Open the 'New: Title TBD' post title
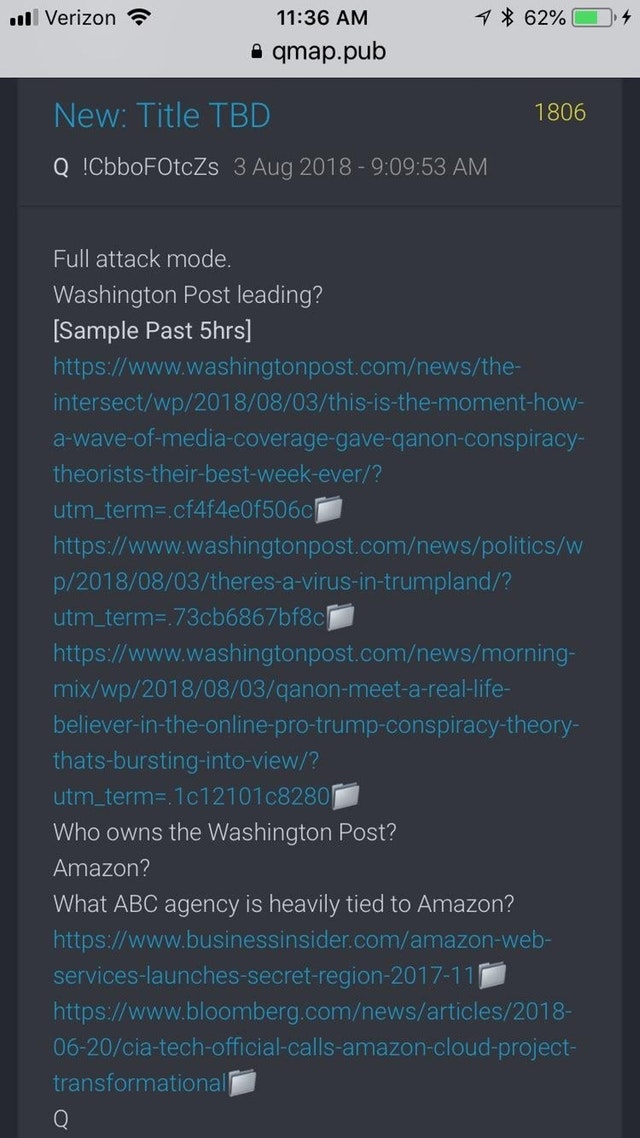640x1138 pixels. pos(162,115)
